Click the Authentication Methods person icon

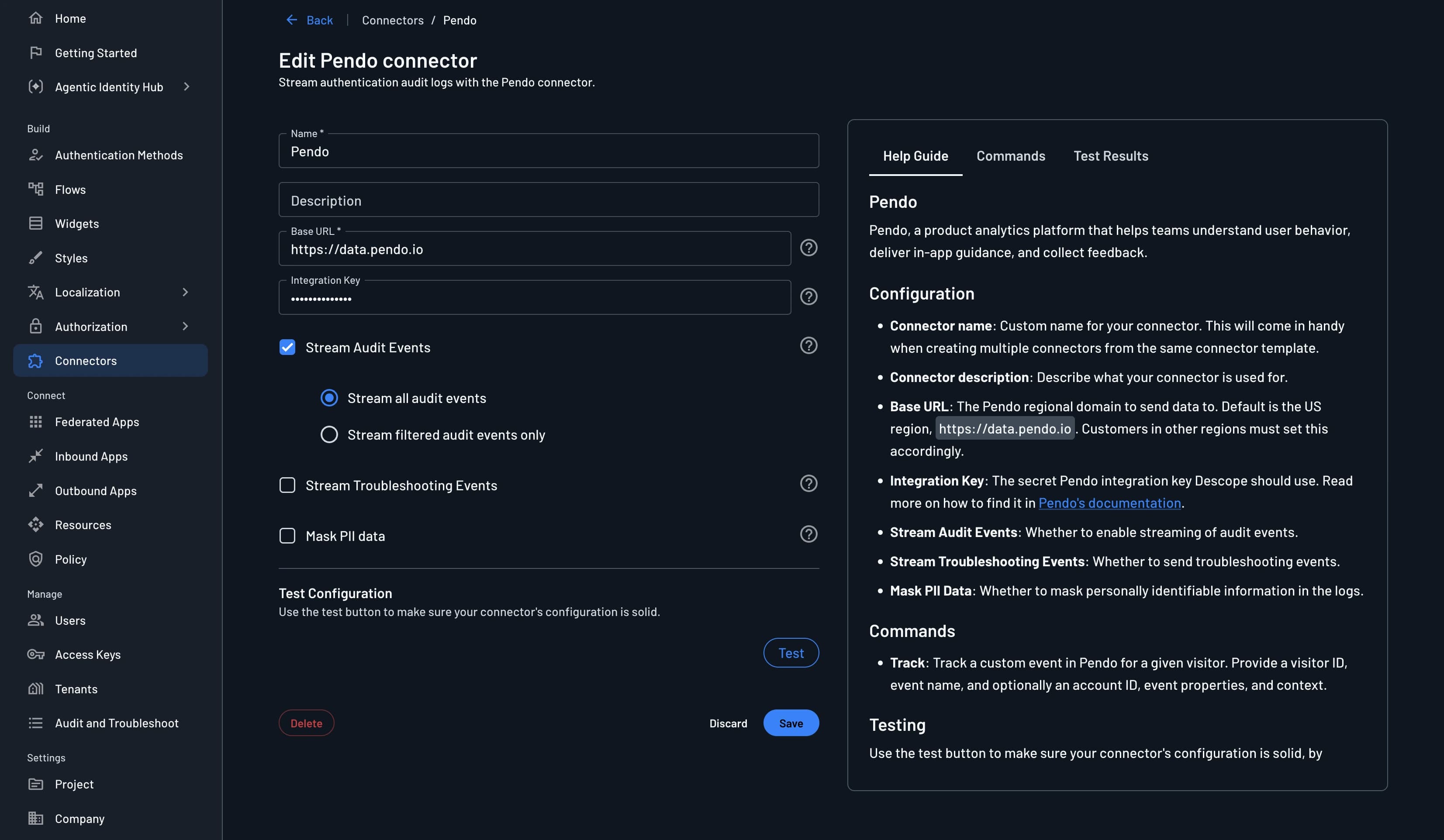(x=35, y=155)
